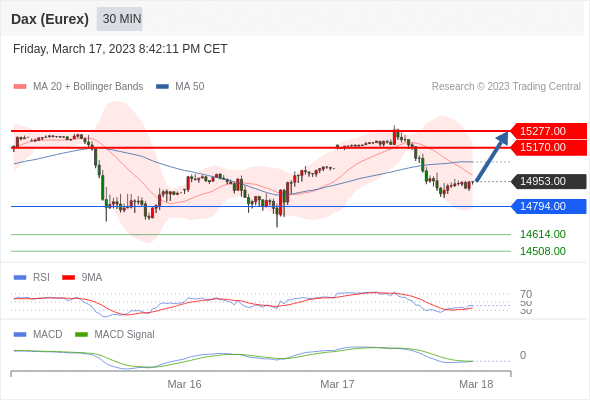Click the Mar 17 date axis label

[337, 384]
